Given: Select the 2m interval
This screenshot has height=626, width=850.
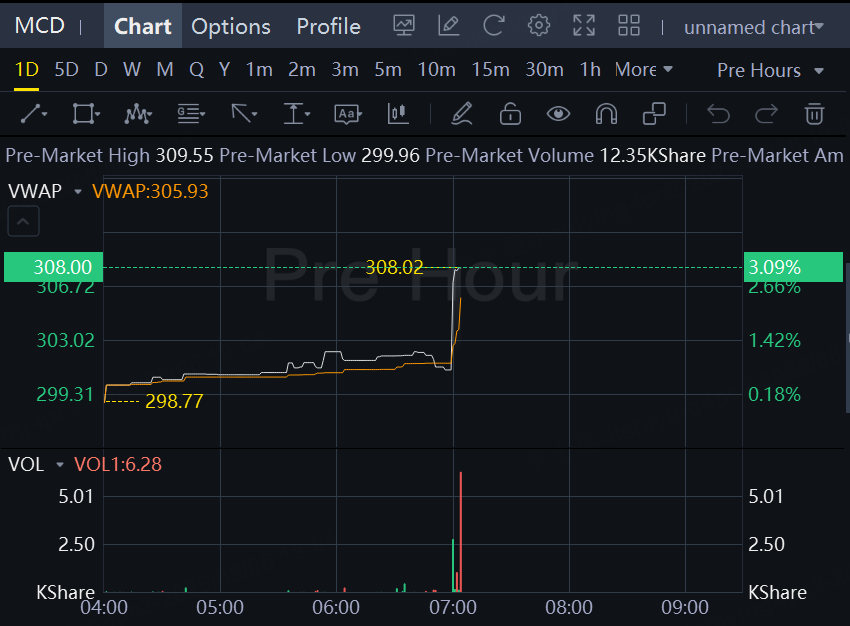Looking at the screenshot, I should tap(302, 69).
